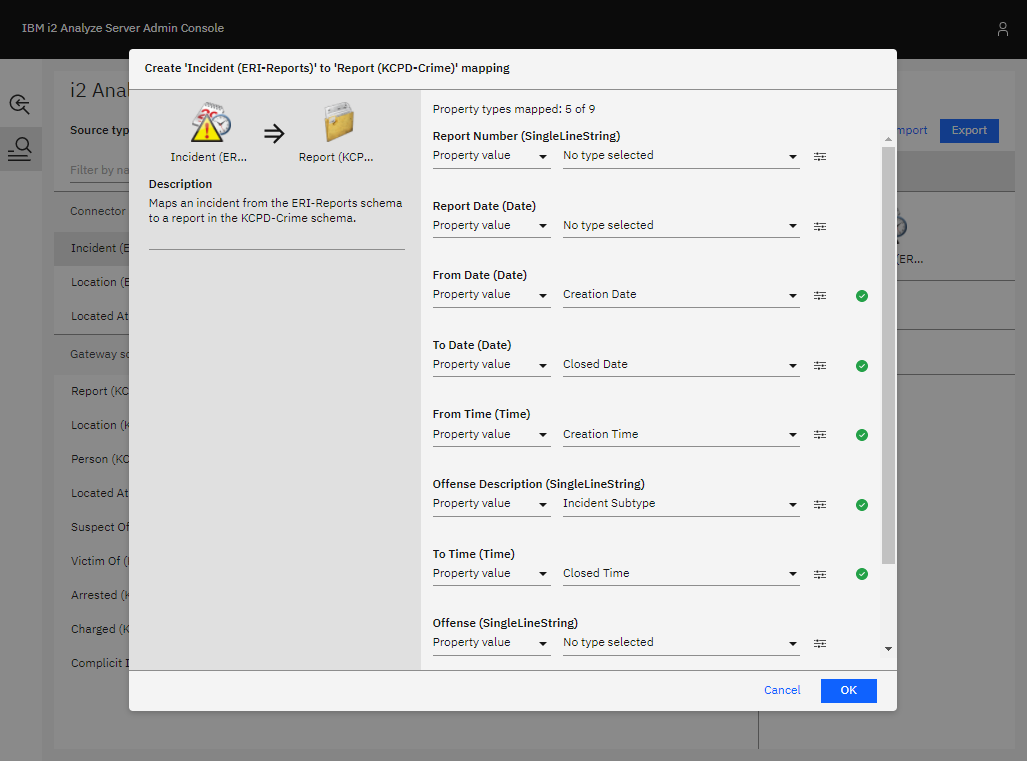
Task: Open settings icon for Report Number
Action: point(820,157)
